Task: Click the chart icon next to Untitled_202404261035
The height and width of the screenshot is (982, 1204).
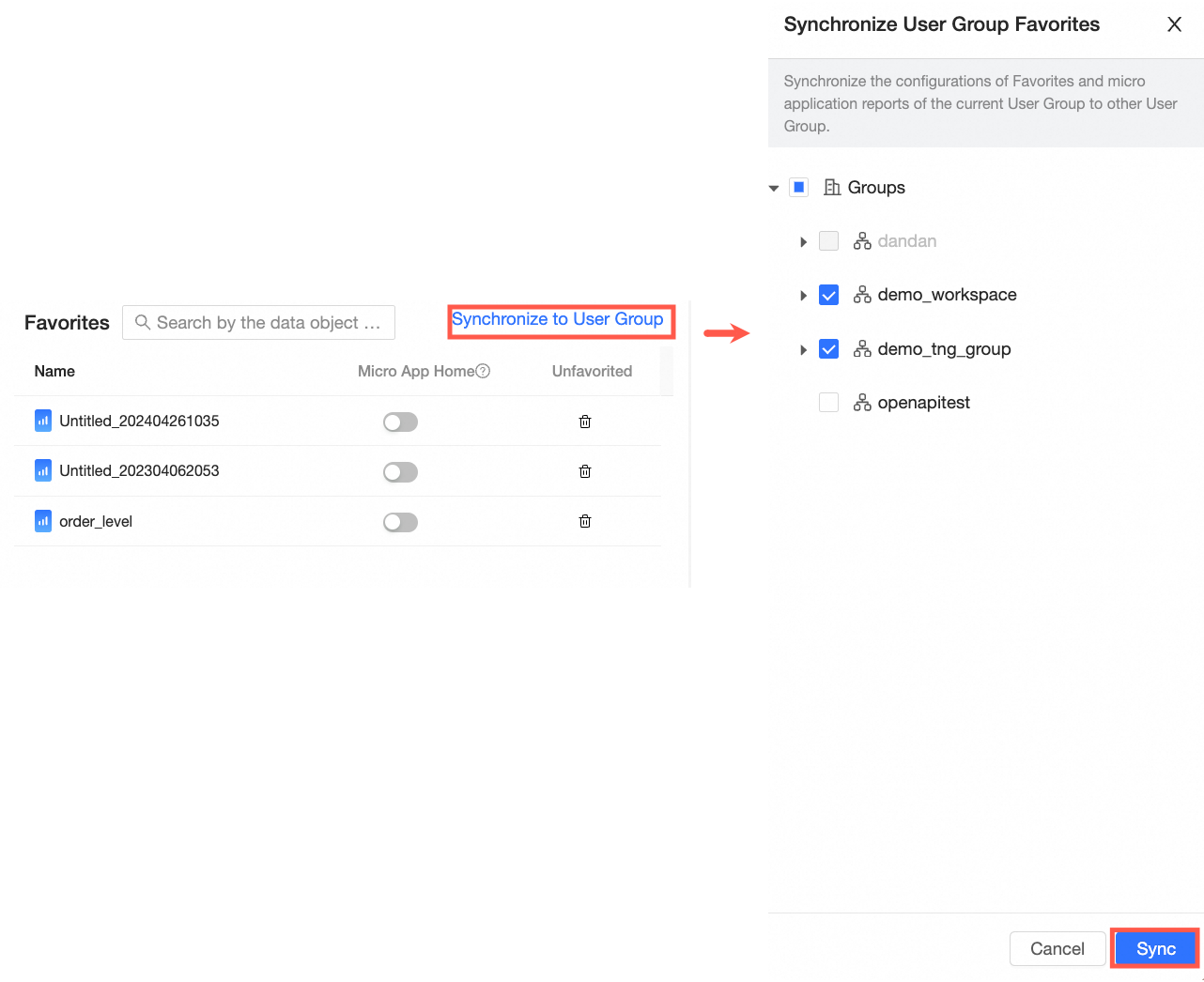Action: point(43,421)
